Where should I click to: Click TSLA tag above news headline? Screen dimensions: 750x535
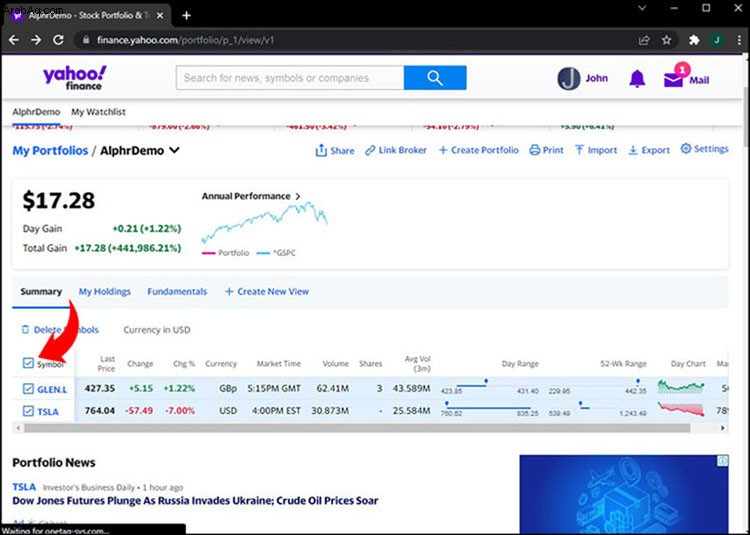pyautogui.click(x=24, y=487)
